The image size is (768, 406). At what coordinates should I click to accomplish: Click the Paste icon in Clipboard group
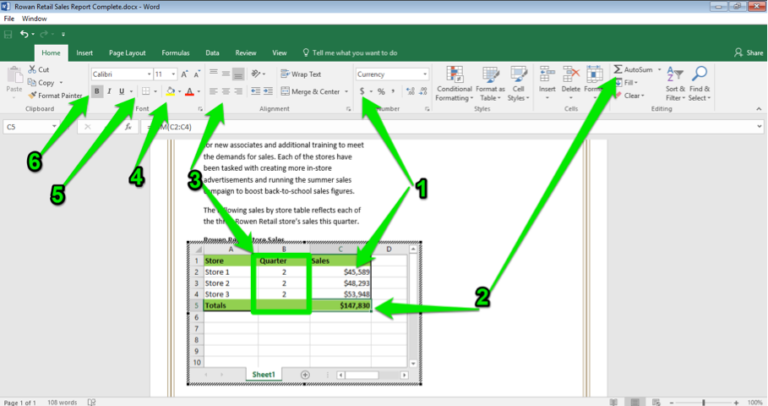(14, 76)
